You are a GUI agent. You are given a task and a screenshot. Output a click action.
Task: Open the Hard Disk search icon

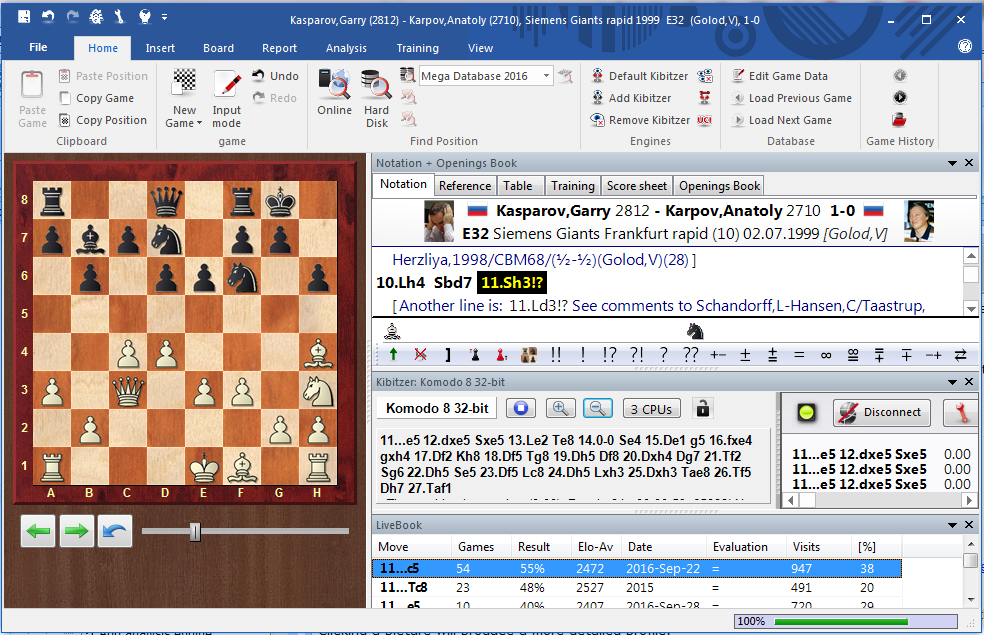(x=376, y=98)
